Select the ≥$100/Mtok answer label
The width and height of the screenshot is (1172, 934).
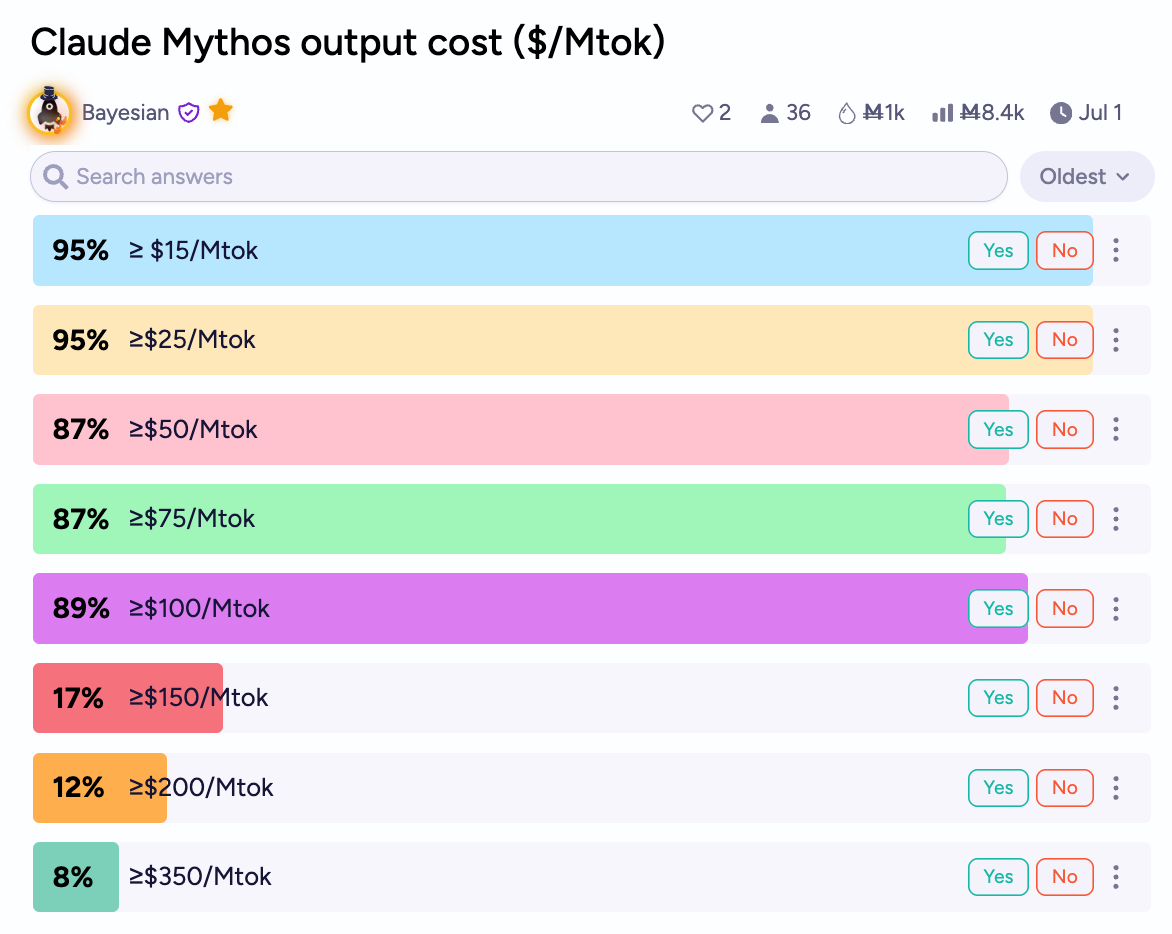pos(199,608)
